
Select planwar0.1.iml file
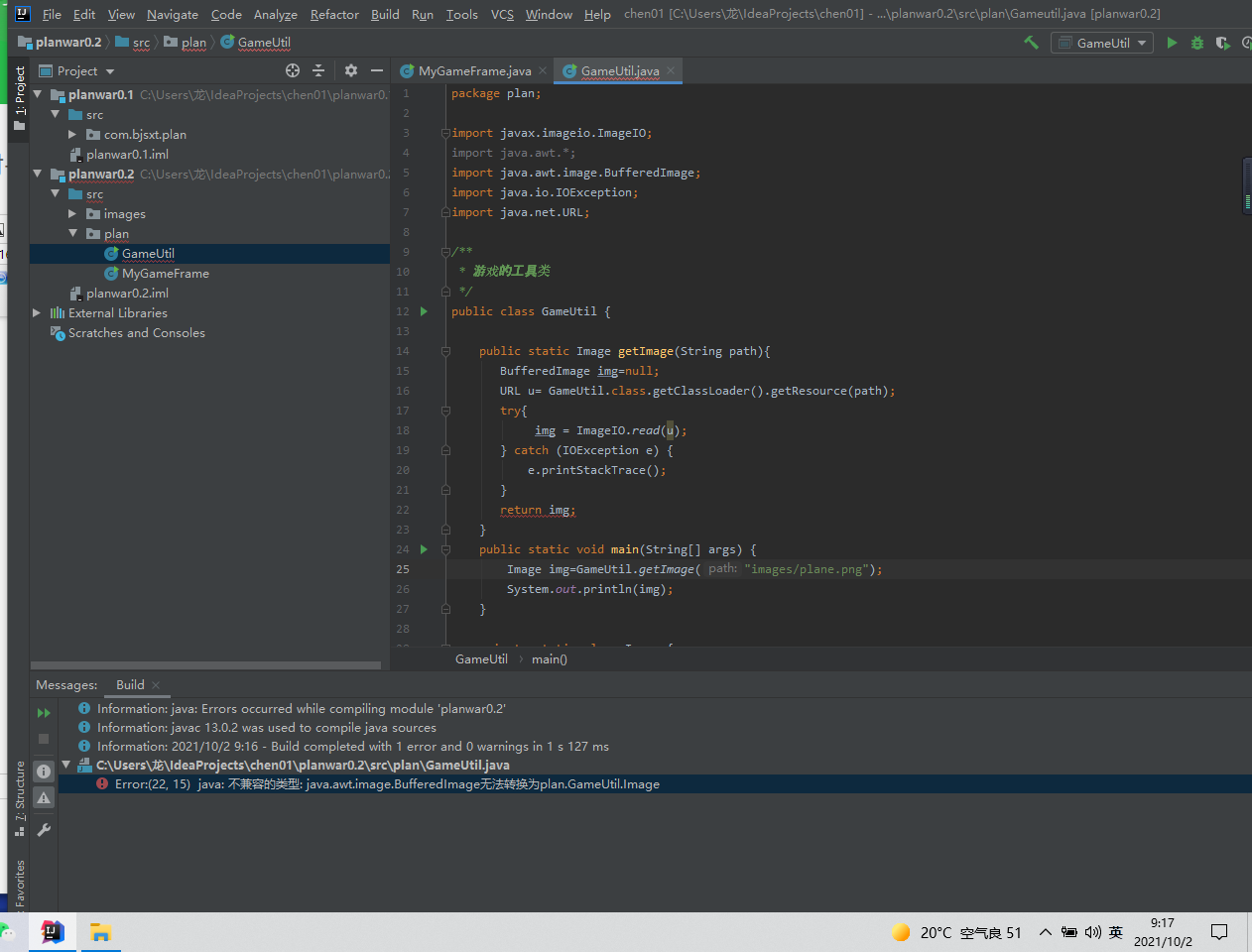(127, 154)
